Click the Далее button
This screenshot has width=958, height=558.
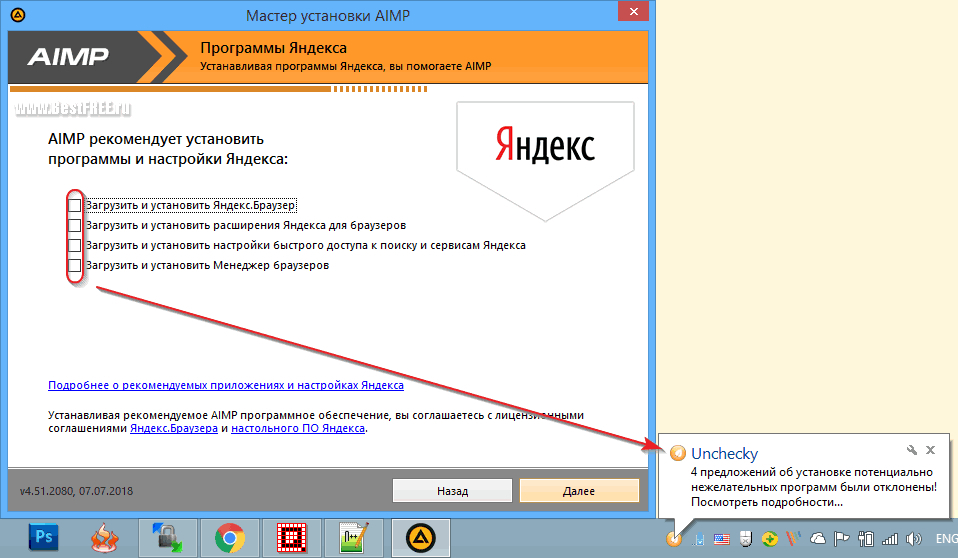pos(579,491)
